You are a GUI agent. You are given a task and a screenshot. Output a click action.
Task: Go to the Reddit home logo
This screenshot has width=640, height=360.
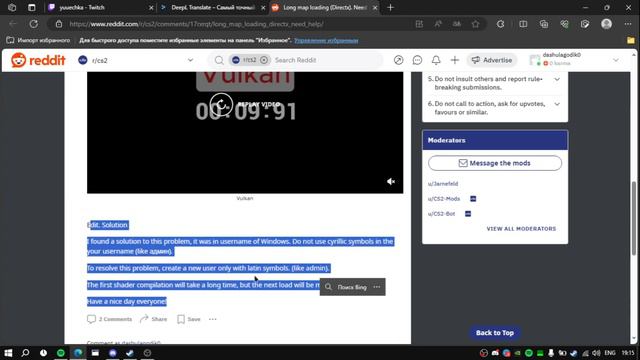click(x=38, y=60)
